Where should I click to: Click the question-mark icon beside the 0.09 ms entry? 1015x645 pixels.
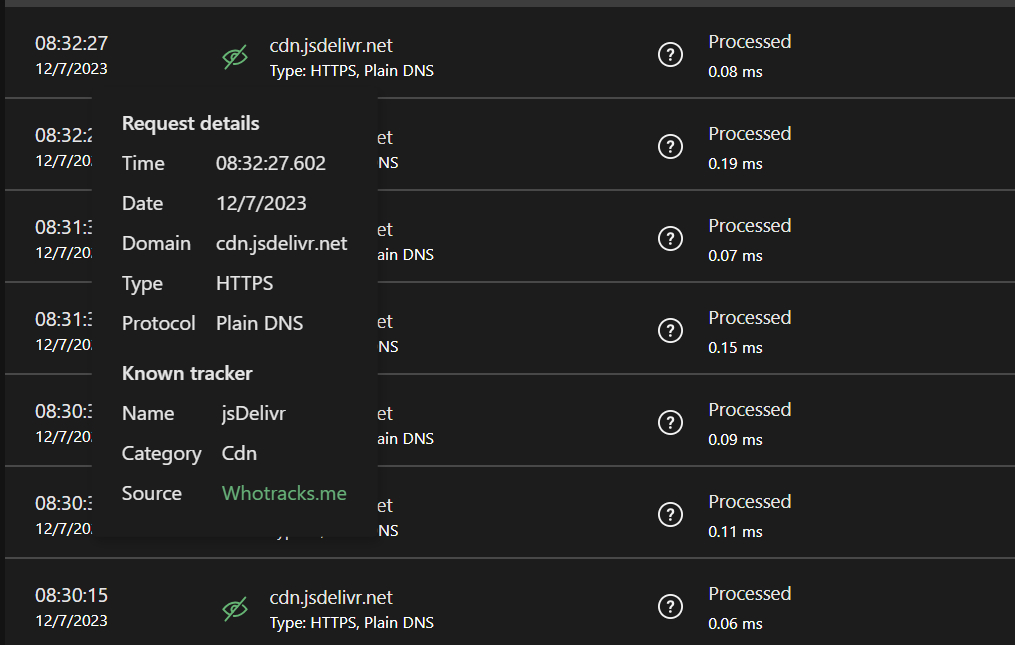tap(670, 422)
